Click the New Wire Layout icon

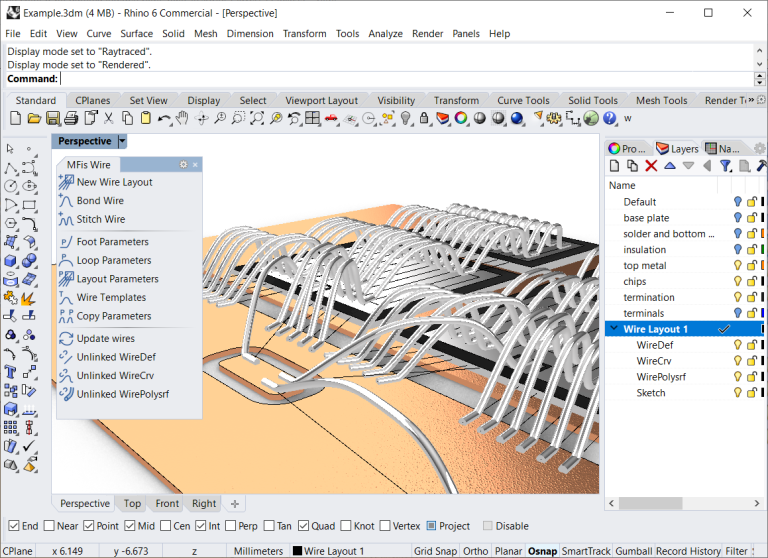pyautogui.click(x=66, y=182)
